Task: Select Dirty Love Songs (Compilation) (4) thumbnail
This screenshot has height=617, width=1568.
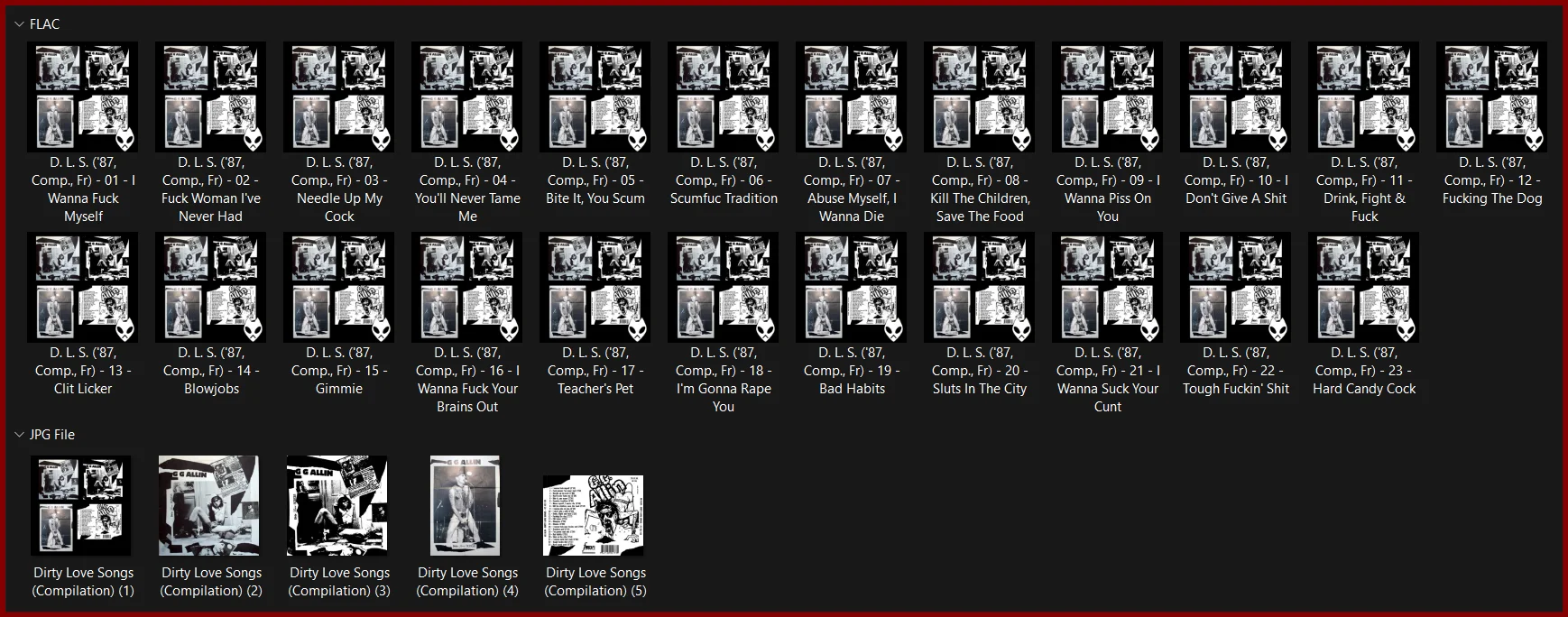Action: (466, 505)
